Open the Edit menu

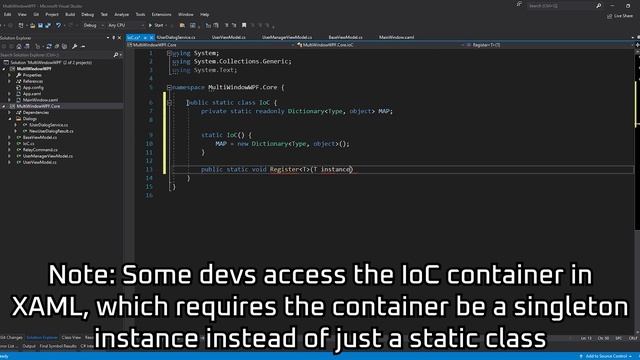[x=7, y=14]
